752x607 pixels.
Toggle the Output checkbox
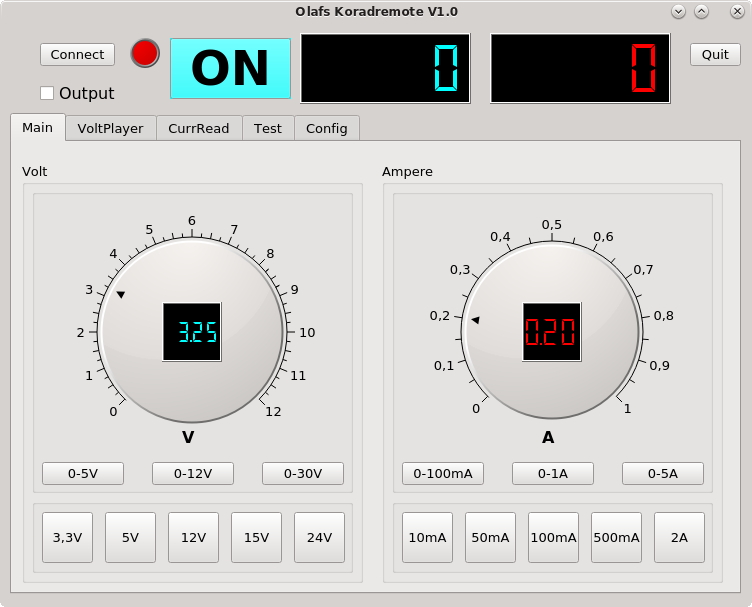click(x=47, y=93)
